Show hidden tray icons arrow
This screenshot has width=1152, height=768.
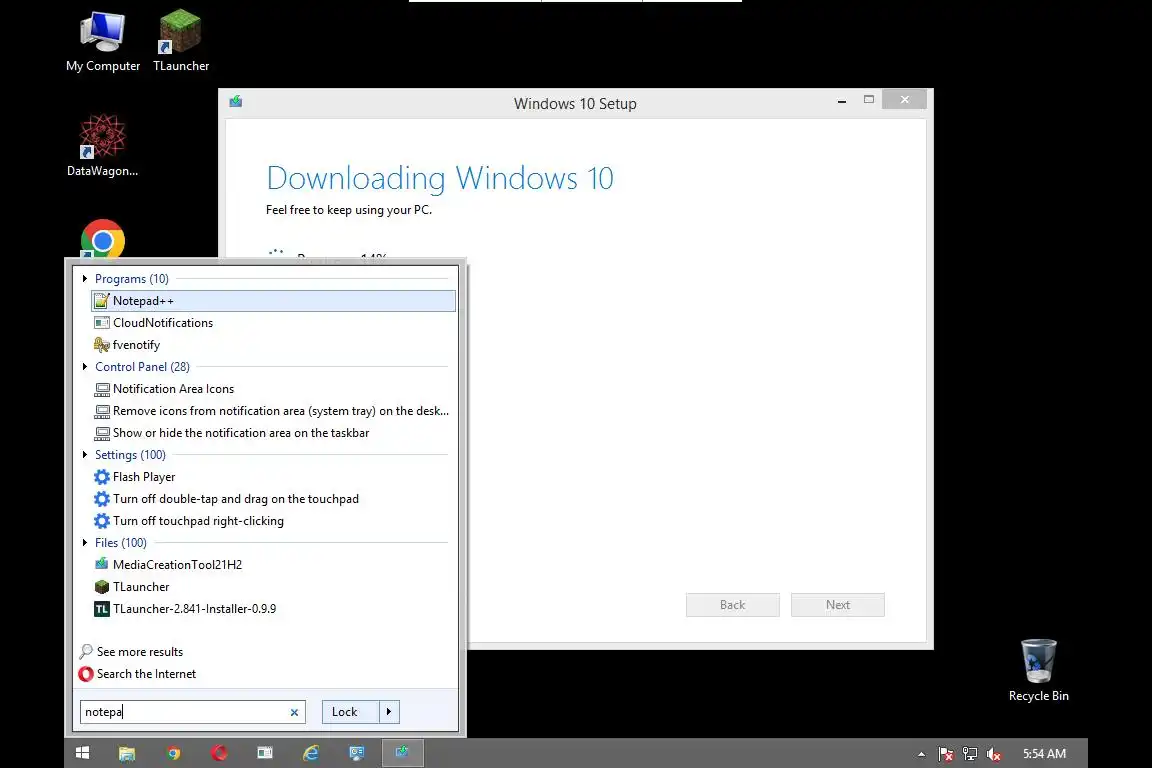921,754
